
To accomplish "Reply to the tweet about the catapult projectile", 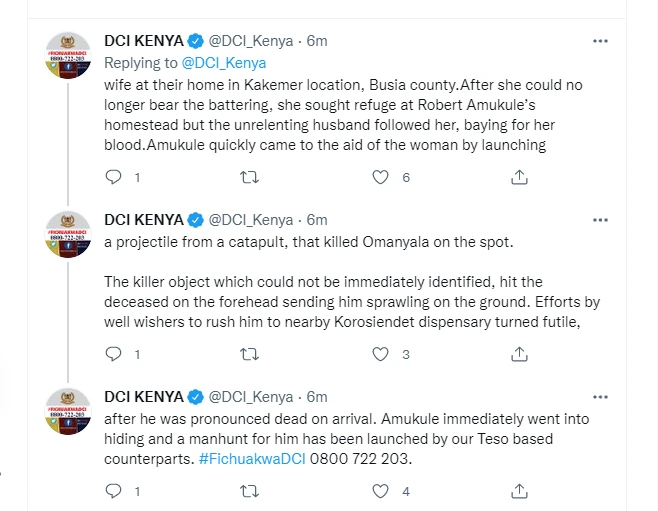I will (x=114, y=354).
